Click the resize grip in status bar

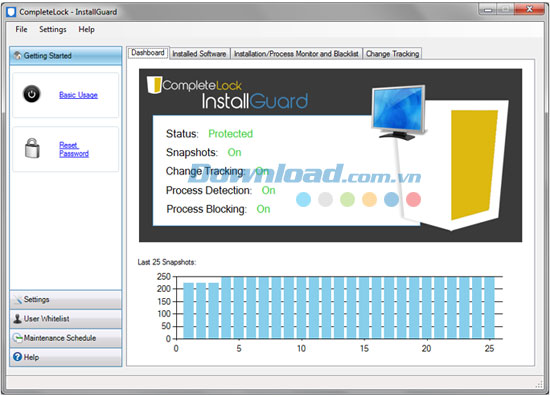539,385
